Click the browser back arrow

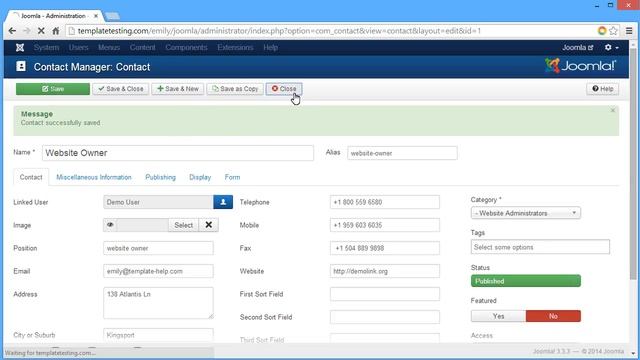(12, 31)
